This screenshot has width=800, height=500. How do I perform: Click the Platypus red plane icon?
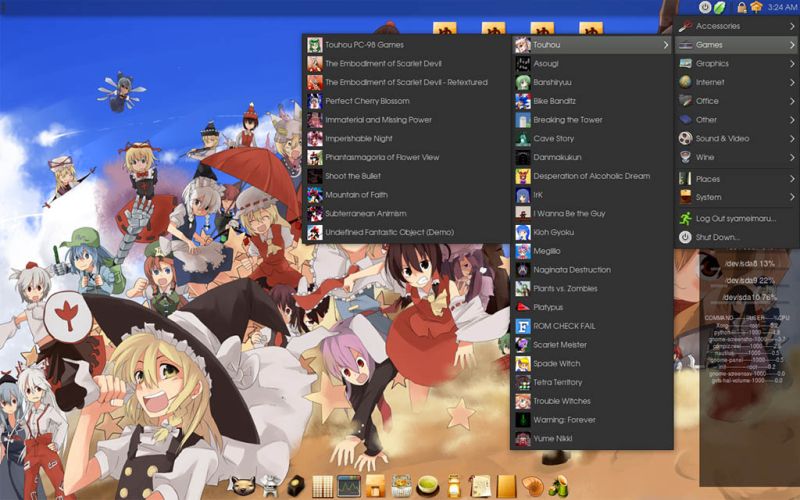523,307
